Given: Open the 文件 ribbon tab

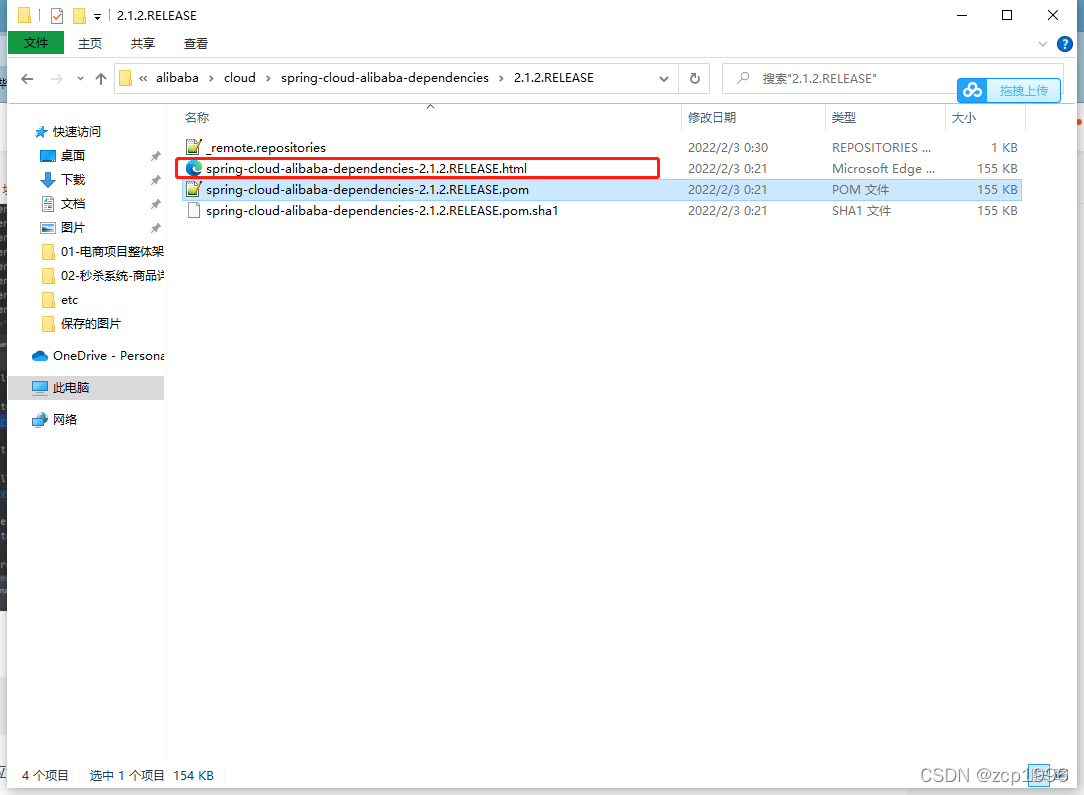Looking at the screenshot, I should tap(36, 43).
